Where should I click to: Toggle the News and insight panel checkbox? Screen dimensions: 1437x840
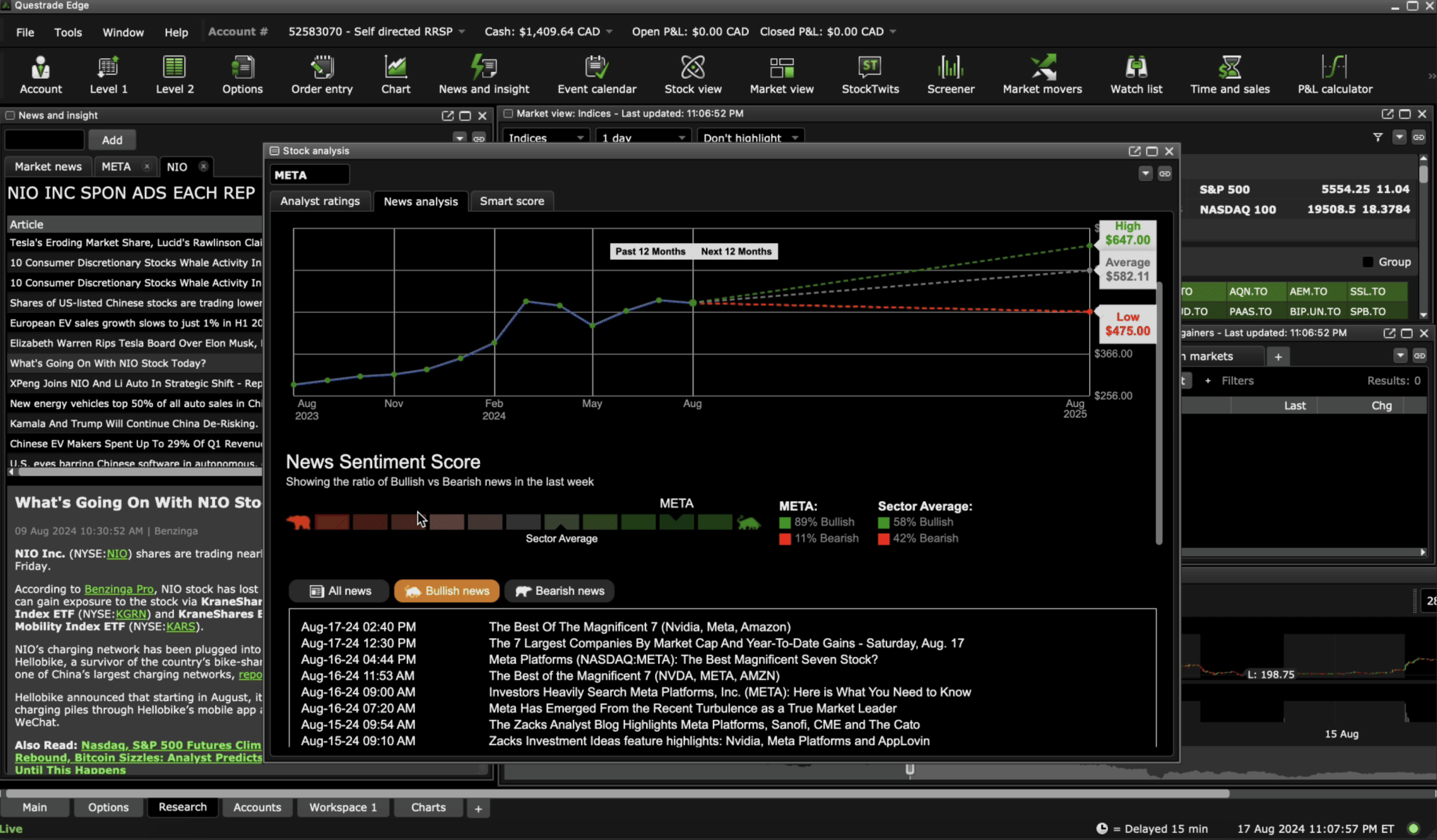coord(10,115)
